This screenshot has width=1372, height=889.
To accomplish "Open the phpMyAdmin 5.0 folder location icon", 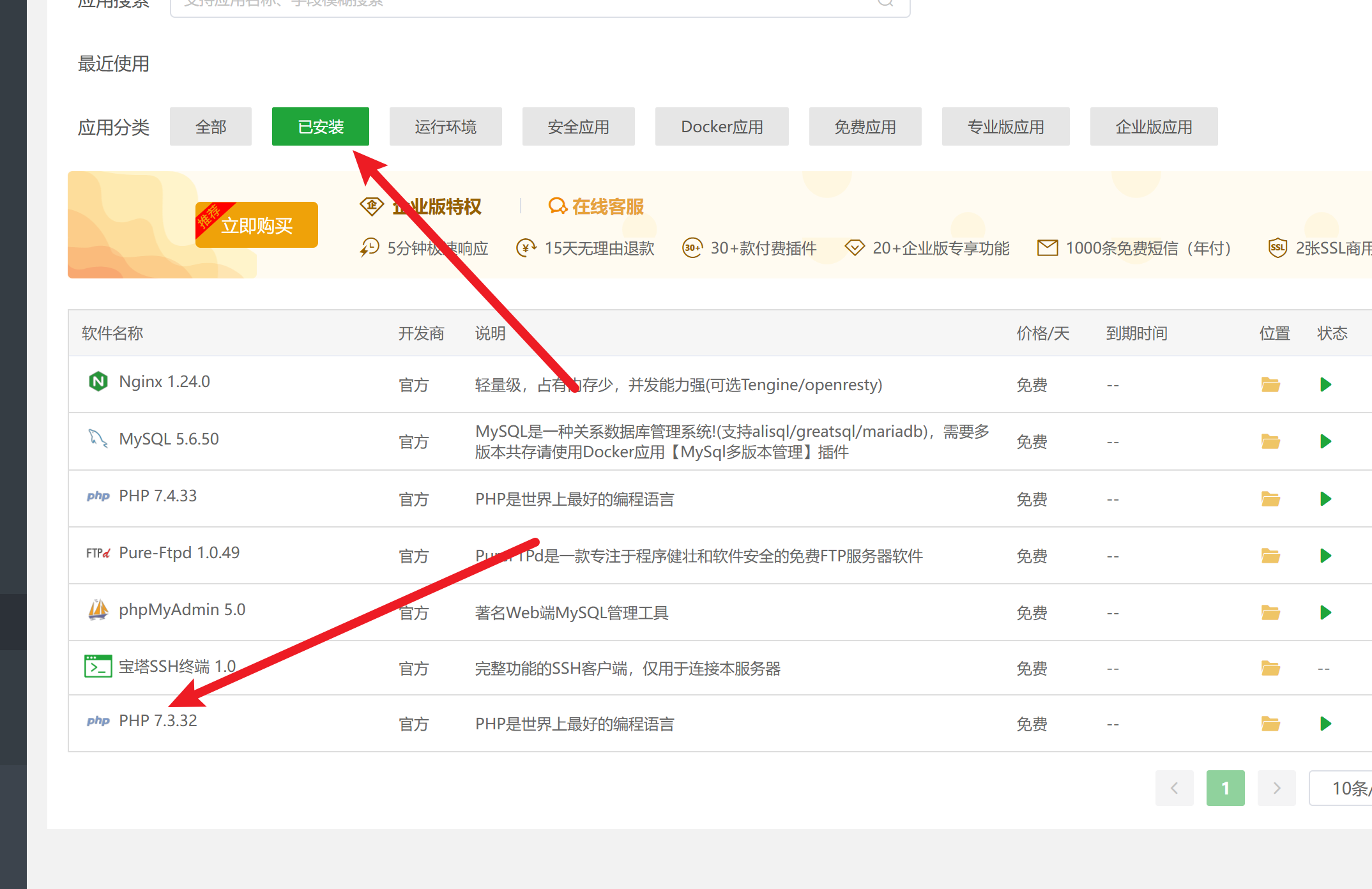I will click(x=1270, y=612).
